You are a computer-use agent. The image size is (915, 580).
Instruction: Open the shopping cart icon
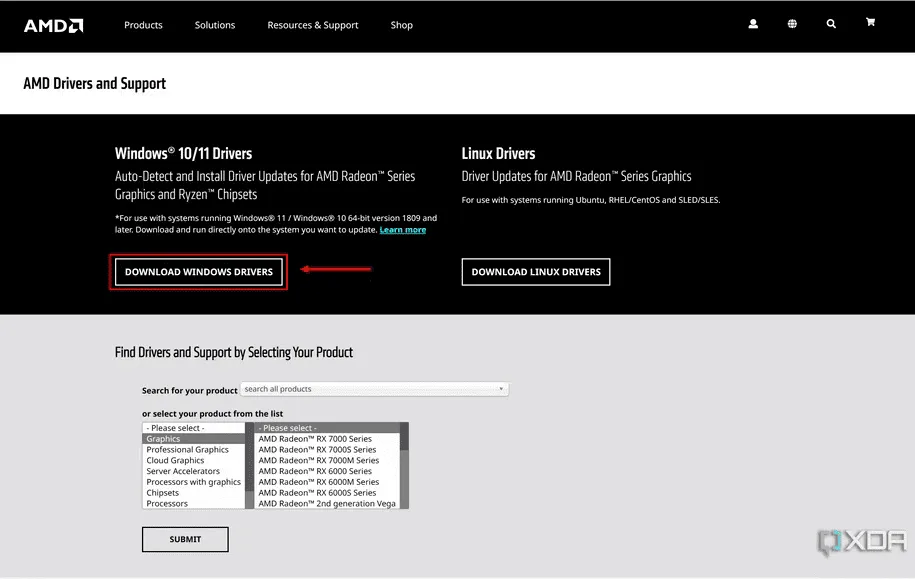[870, 23]
